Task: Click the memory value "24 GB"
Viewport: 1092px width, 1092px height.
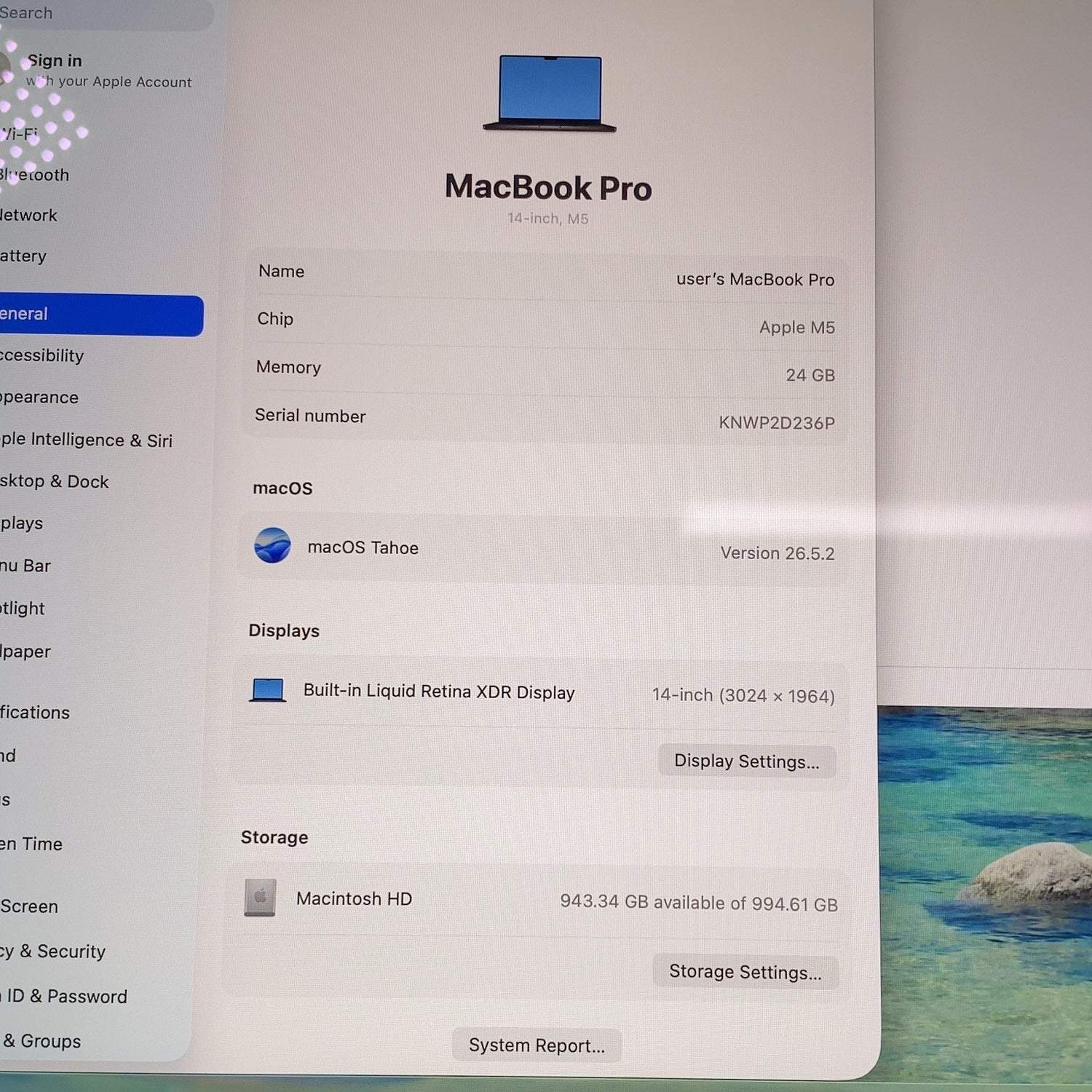Action: click(x=810, y=375)
